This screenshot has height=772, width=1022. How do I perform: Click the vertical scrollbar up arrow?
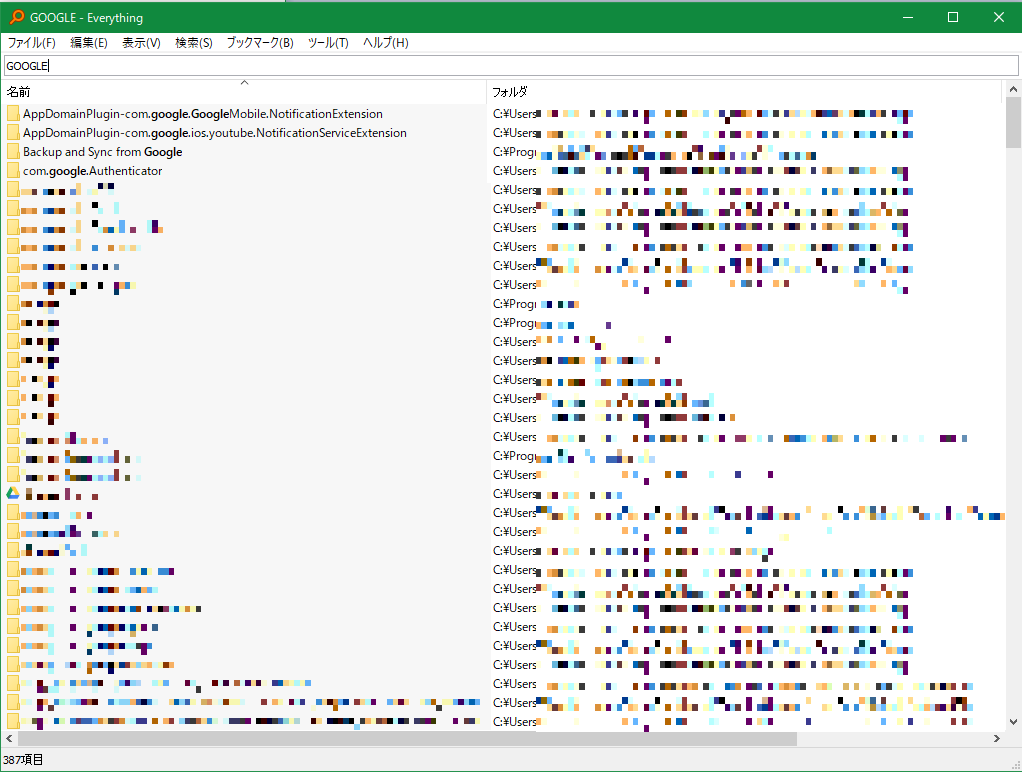tap(1013, 89)
